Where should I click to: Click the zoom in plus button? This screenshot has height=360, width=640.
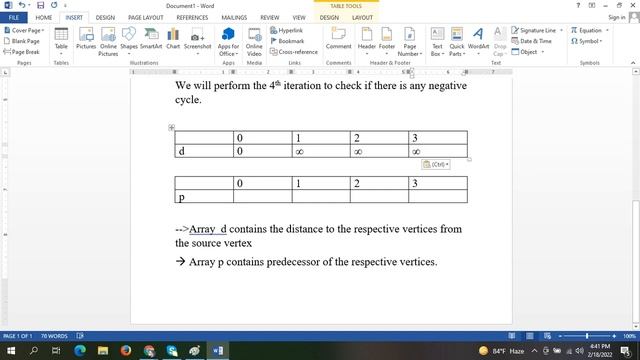pos(614,336)
